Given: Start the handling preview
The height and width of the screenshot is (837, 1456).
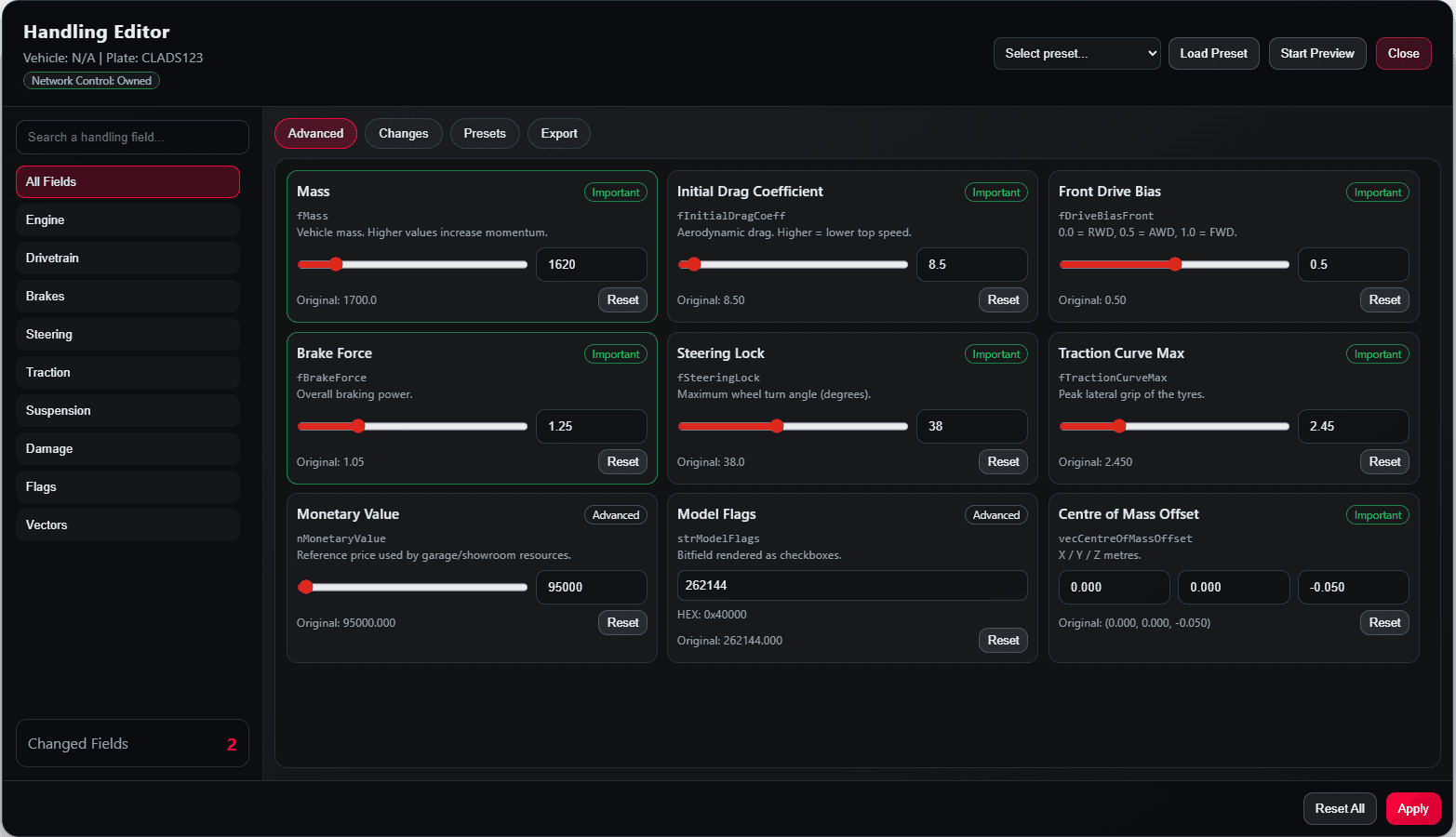Looking at the screenshot, I should pos(1316,54).
